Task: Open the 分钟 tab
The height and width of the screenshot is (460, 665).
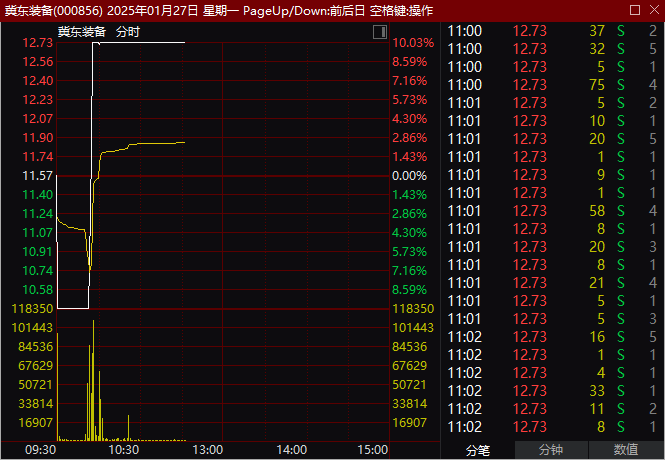Action: [552, 450]
